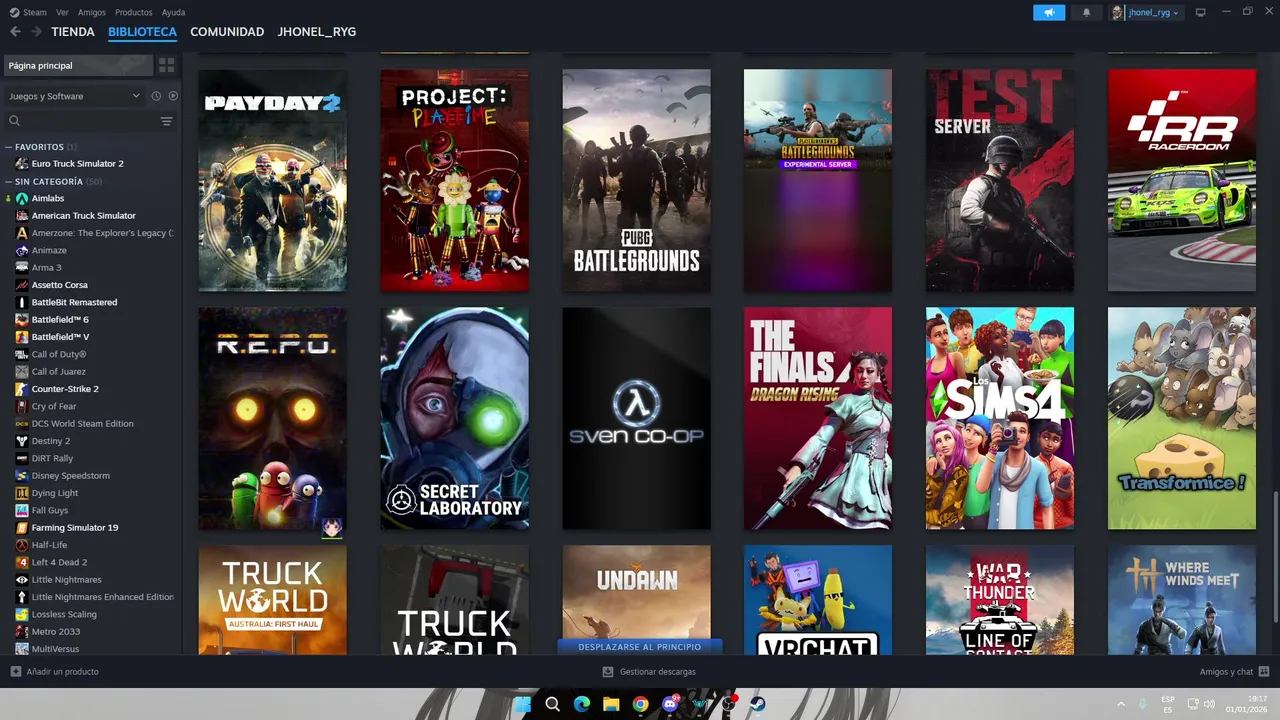The height and width of the screenshot is (720, 1280).
Task: Click the Steam taskbar icon
Action: pos(758,704)
